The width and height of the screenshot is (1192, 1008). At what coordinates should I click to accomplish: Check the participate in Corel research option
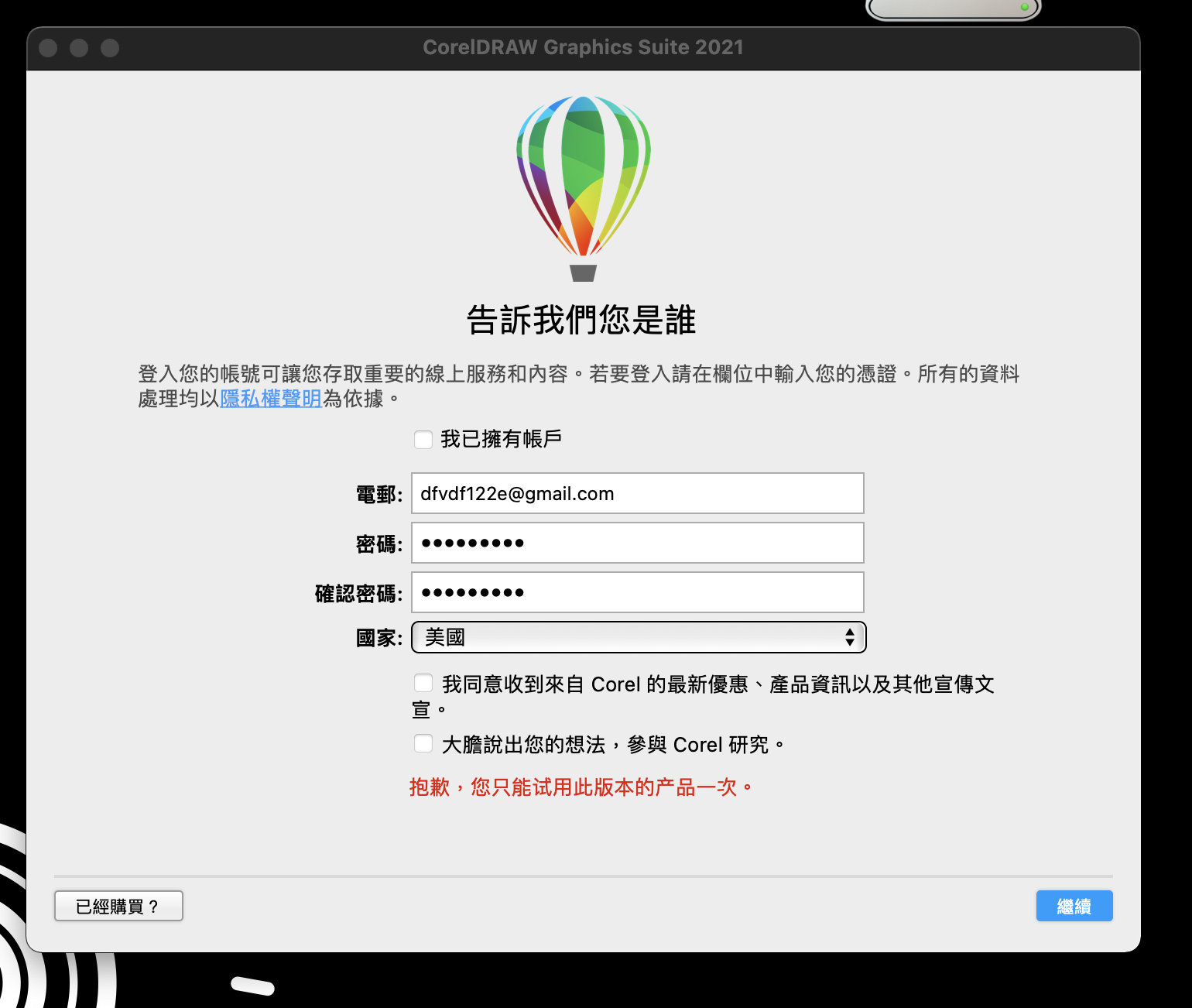423,743
